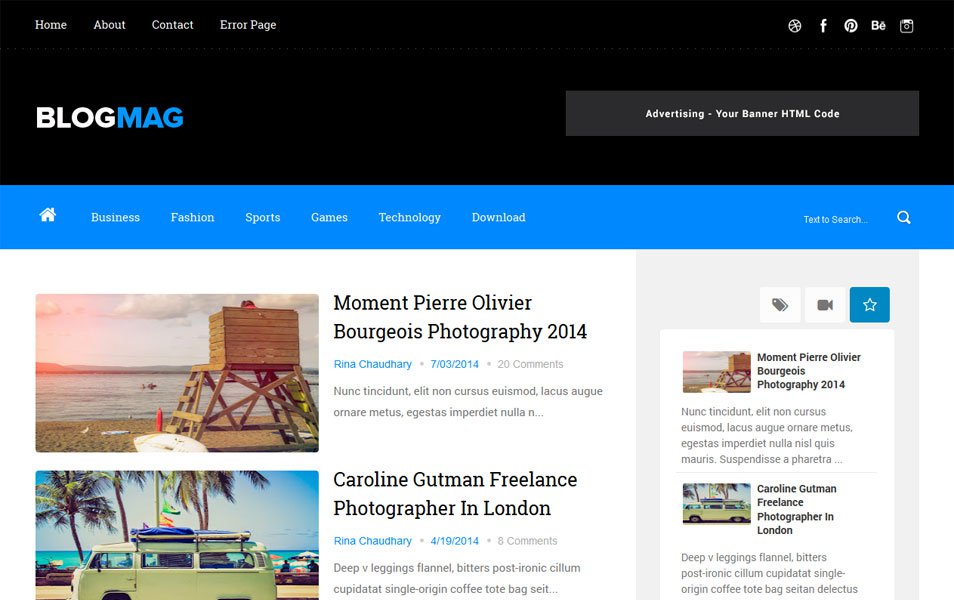The height and width of the screenshot is (600, 954).
Task: Click main excerpt 'Nunc tincidunt, elit non cursus'
Action: coord(468,402)
